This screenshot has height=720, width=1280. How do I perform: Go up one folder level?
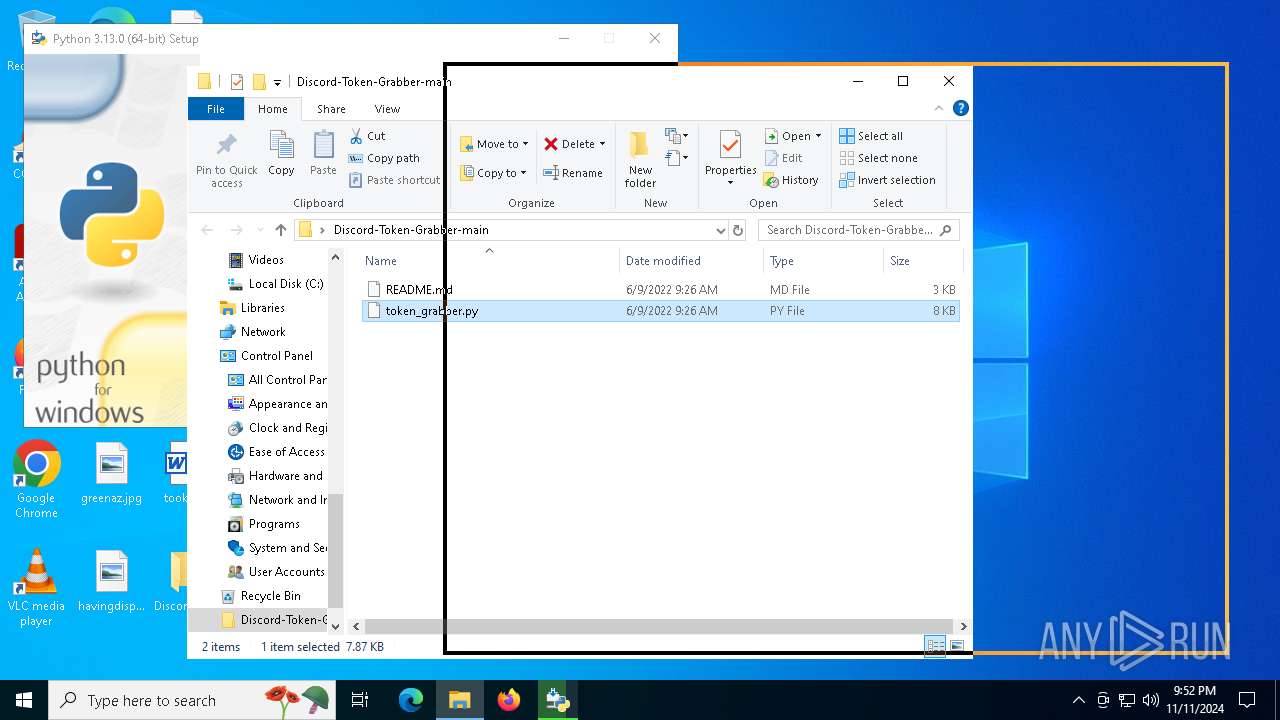click(281, 230)
